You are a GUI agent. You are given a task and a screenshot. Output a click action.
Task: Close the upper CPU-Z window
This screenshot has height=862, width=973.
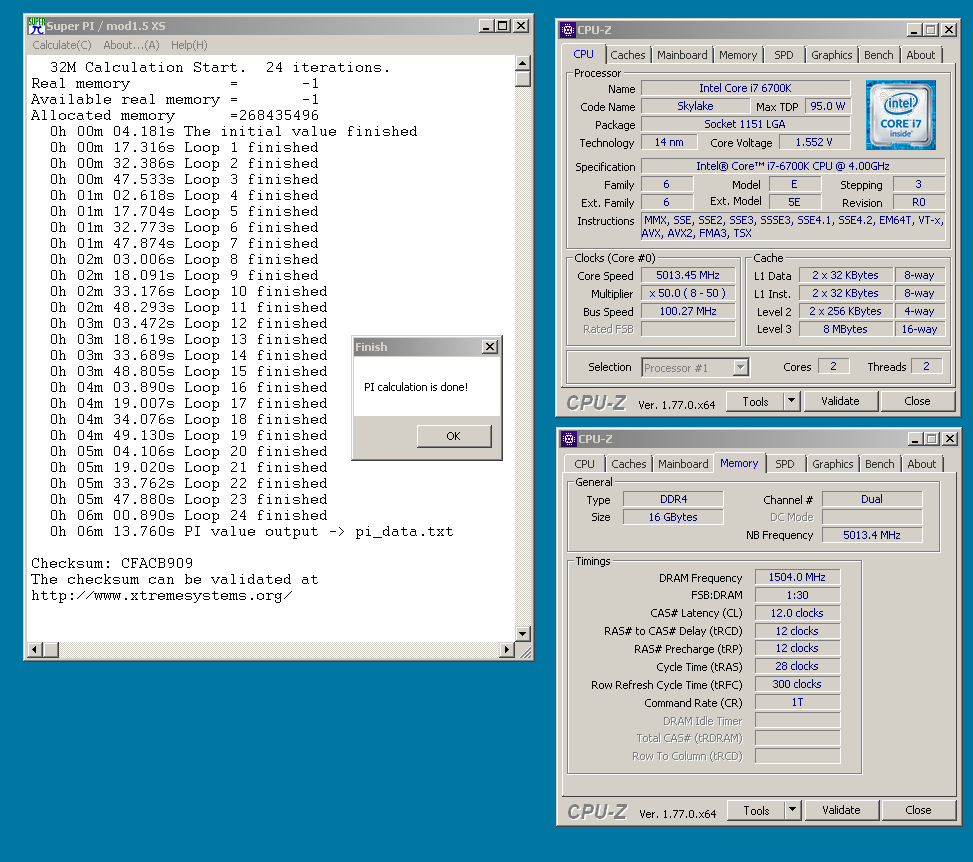click(949, 30)
